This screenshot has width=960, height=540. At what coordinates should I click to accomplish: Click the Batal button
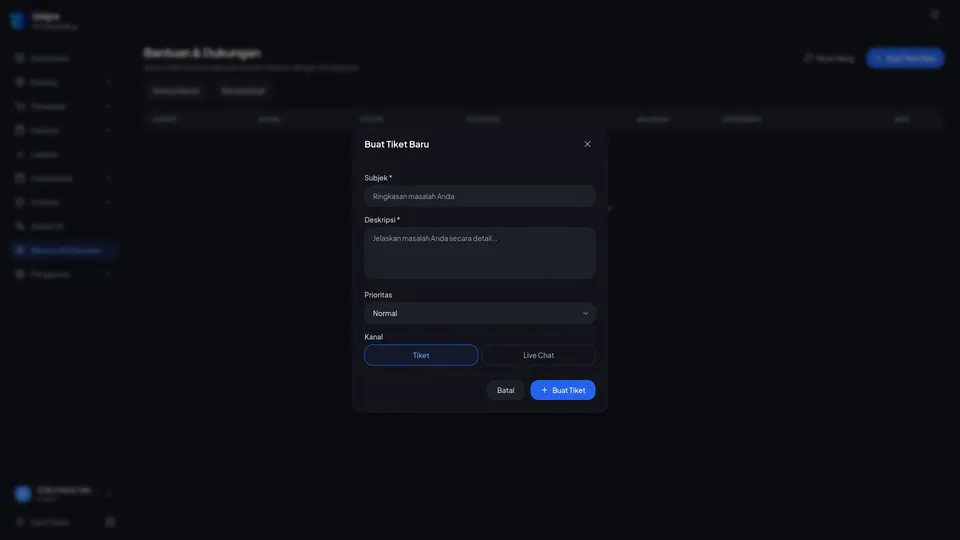click(505, 390)
